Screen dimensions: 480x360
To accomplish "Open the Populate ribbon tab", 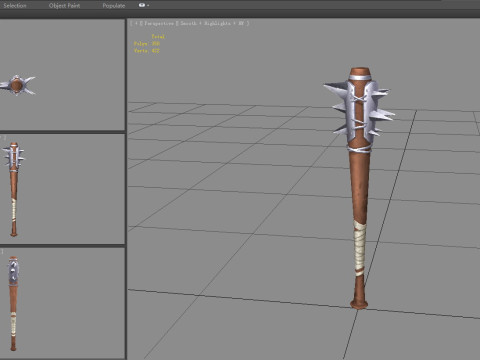I will click(x=114, y=6).
